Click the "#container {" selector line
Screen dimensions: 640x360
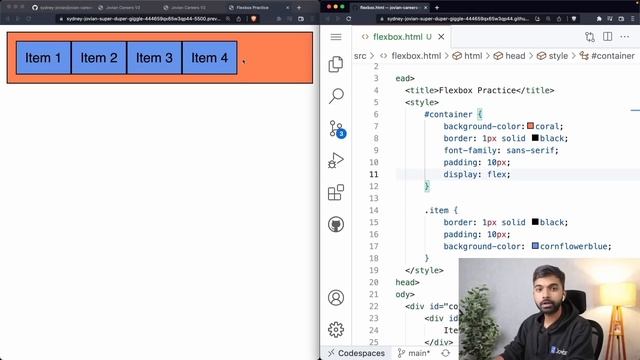coord(453,114)
